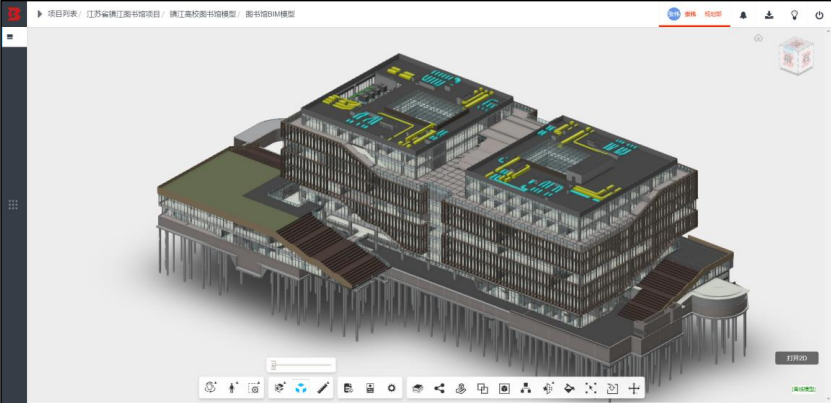The image size is (831, 403).
Task: Select the paint bucket color tool
Action: (569, 389)
